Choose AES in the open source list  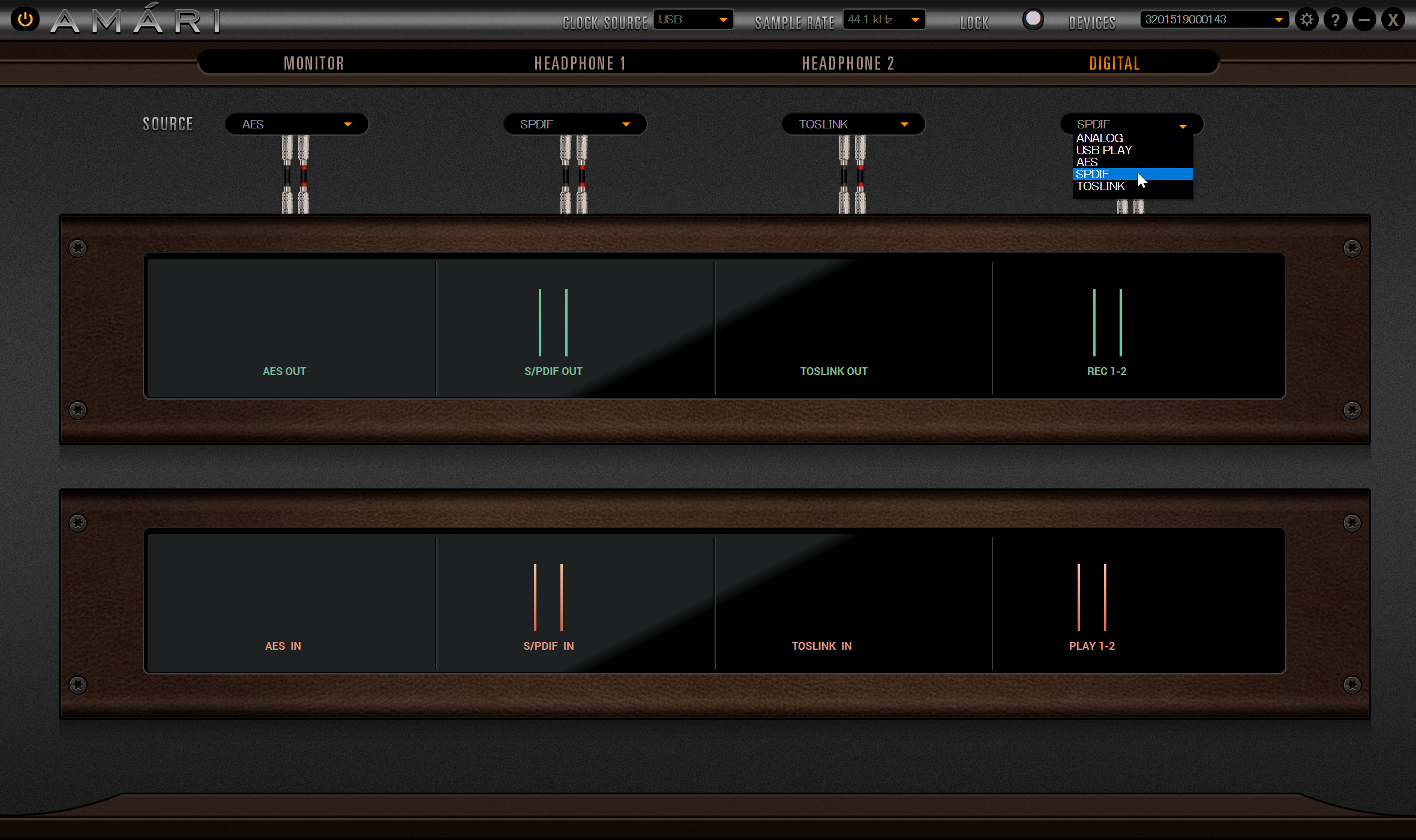[x=1132, y=162]
